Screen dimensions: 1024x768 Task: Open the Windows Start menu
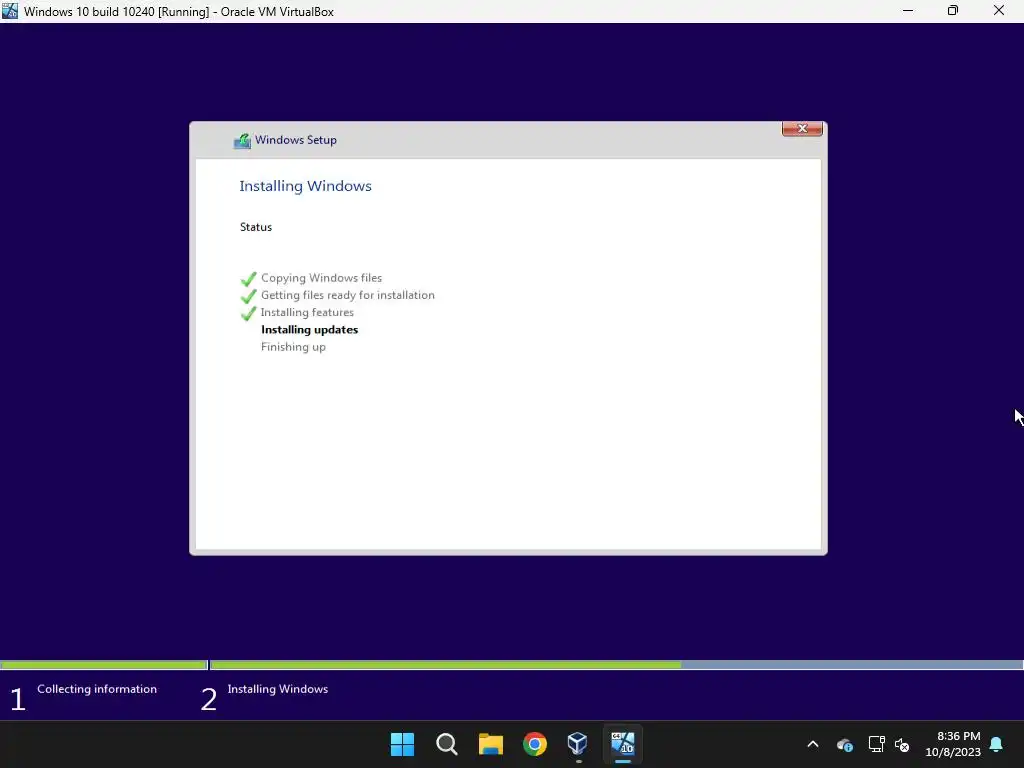click(402, 744)
